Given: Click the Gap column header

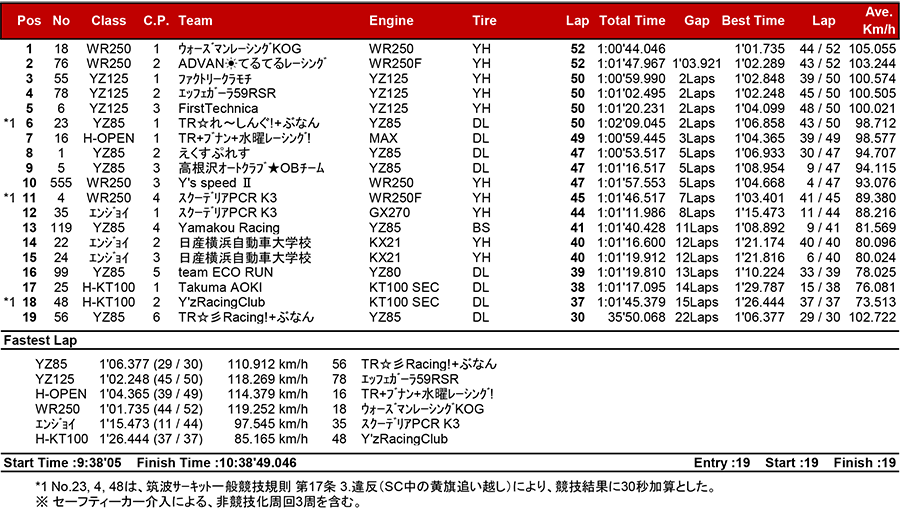Looking at the screenshot, I should pos(696,20).
